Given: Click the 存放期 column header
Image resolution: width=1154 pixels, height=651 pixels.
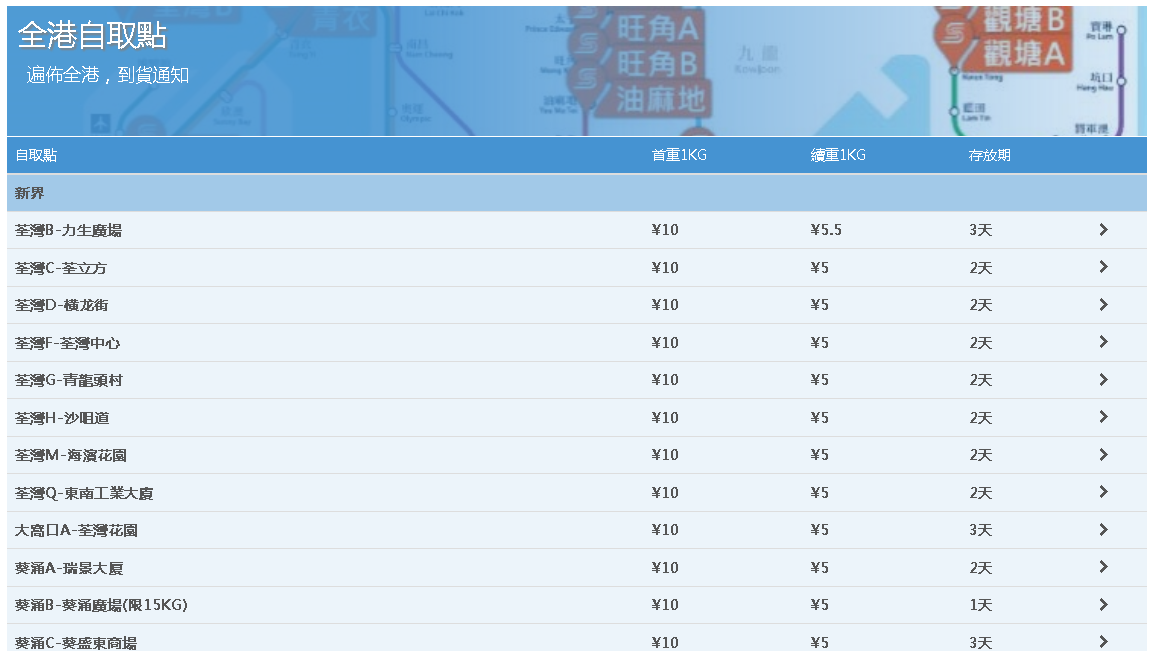Looking at the screenshot, I should click(x=989, y=156).
